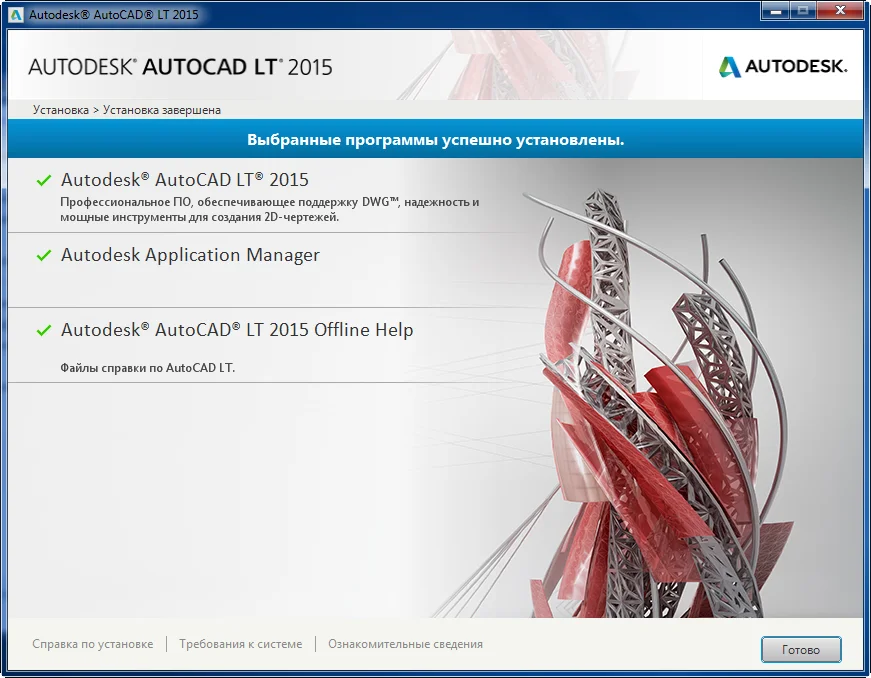This screenshot has height=678, width=871.
Task: Click the Готово button
Action: click(801, 649)
